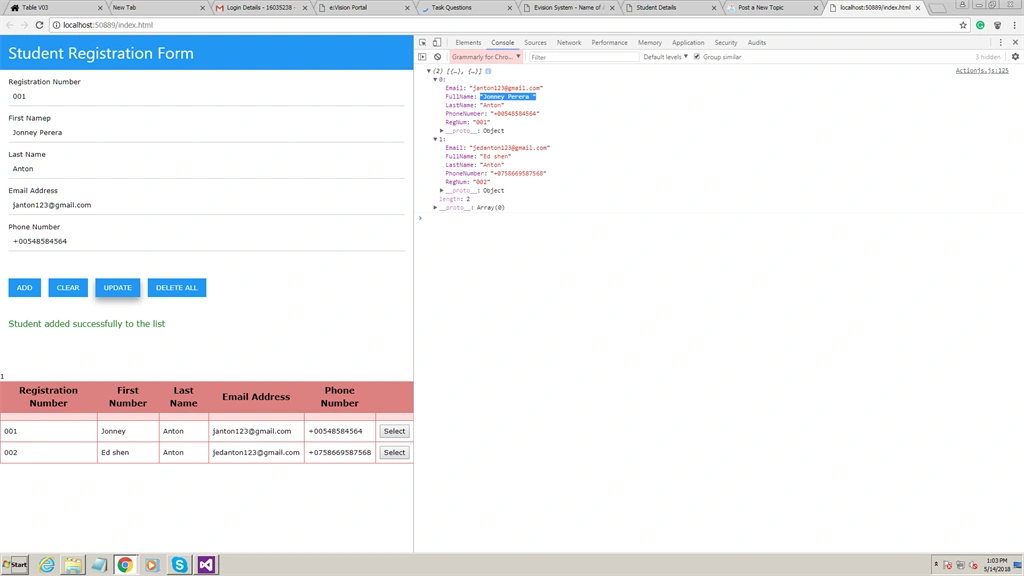Open the Actionjs source link
Screen dimensions: 1024x576
click(x=982, y=71)
